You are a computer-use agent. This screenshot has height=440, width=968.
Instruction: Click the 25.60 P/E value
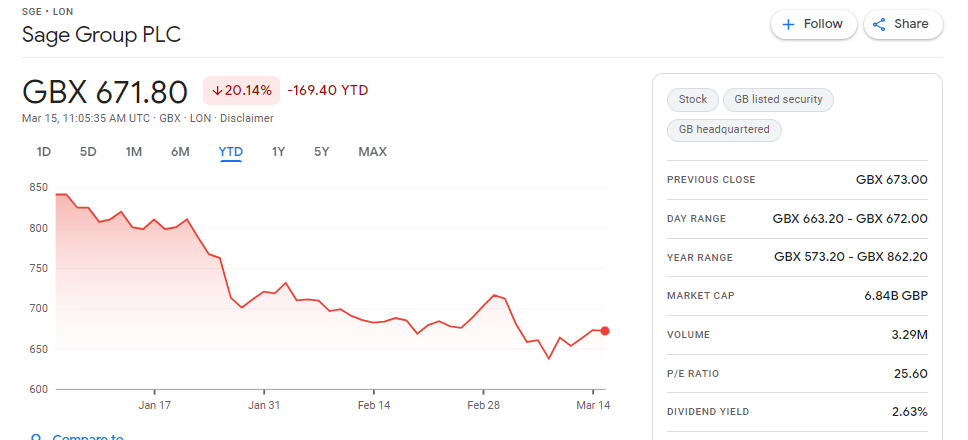[x=911, y=373]
